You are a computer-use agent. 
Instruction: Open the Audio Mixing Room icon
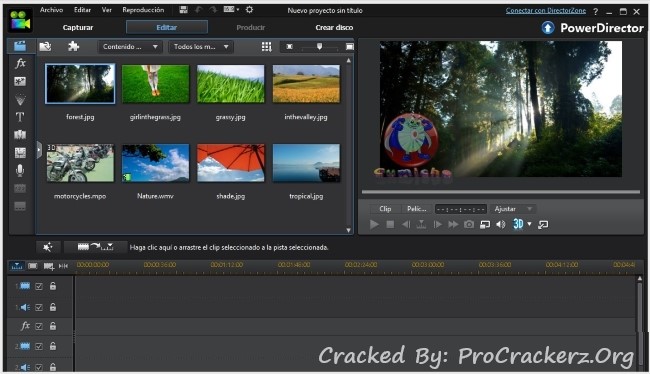(x=20, y=153)
